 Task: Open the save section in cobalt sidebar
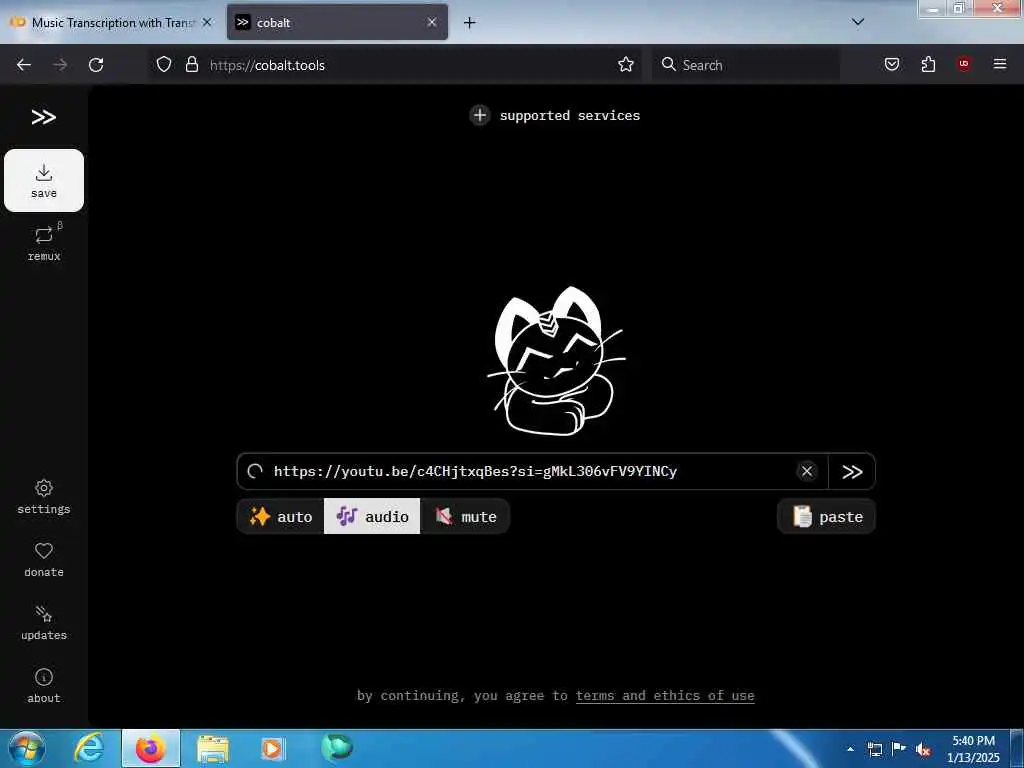pos(44,180)
